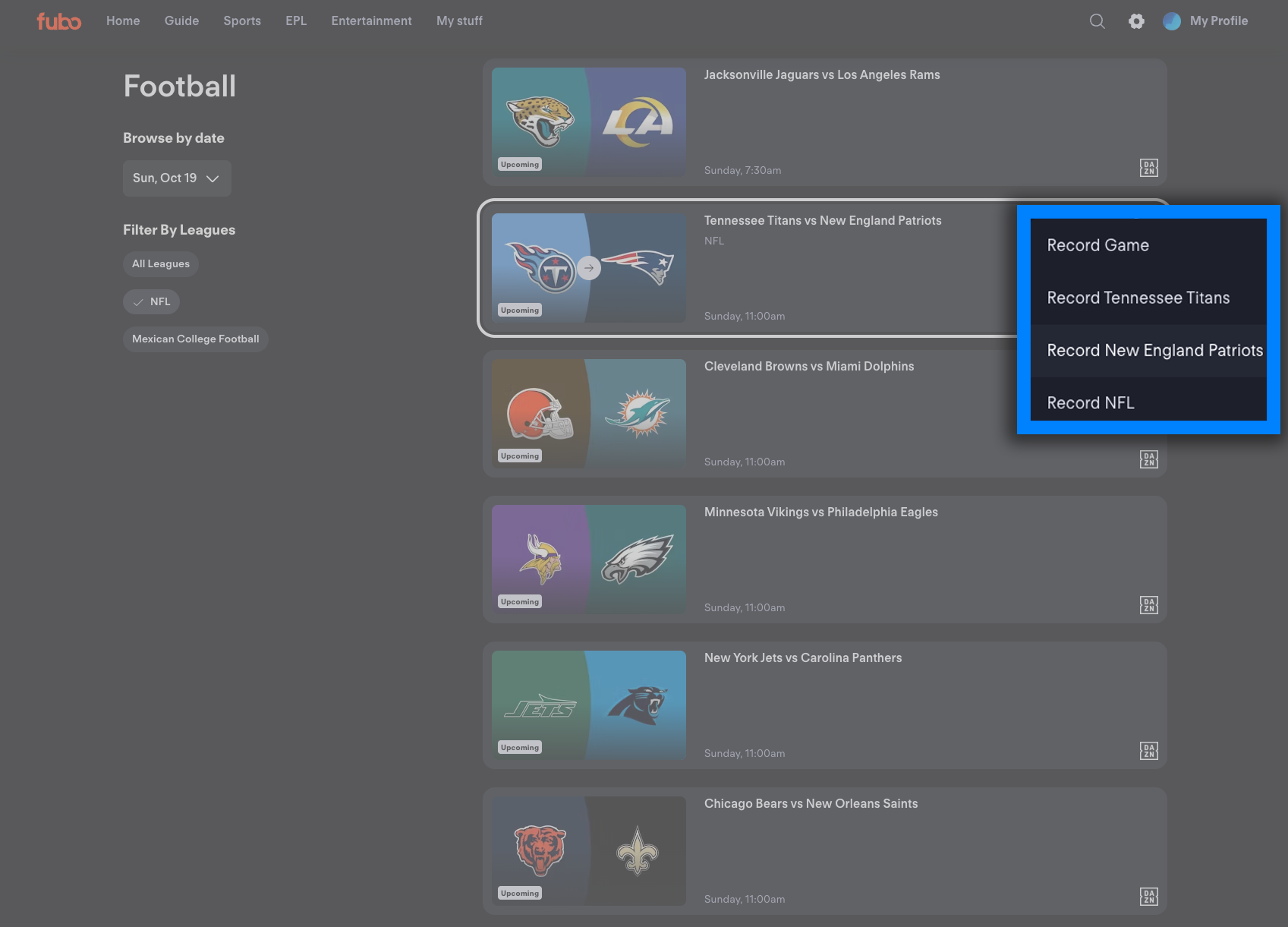Open Tennessee Titans vs New England Patriots title
This screenshot has width=1288, height=927.
[x=823, y=220]
